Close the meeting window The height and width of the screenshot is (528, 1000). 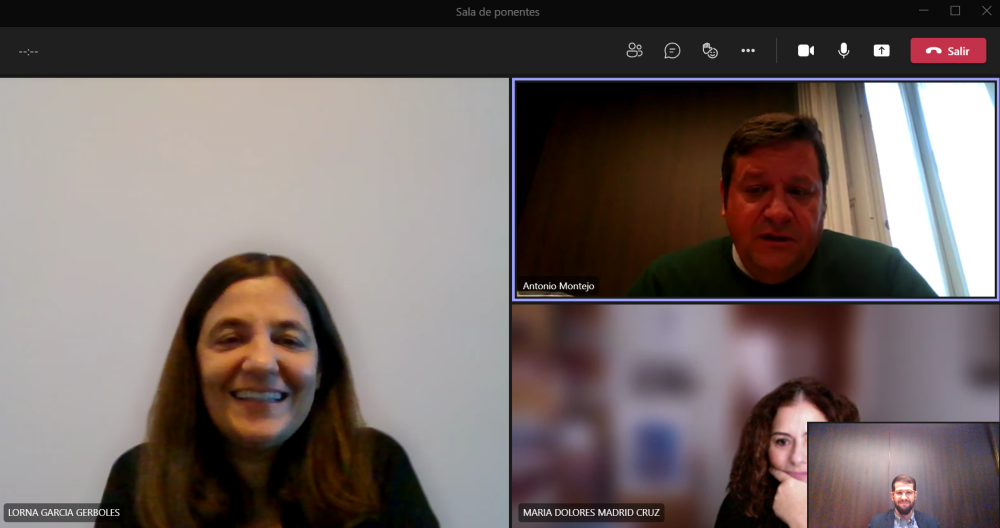coord(986,11)
